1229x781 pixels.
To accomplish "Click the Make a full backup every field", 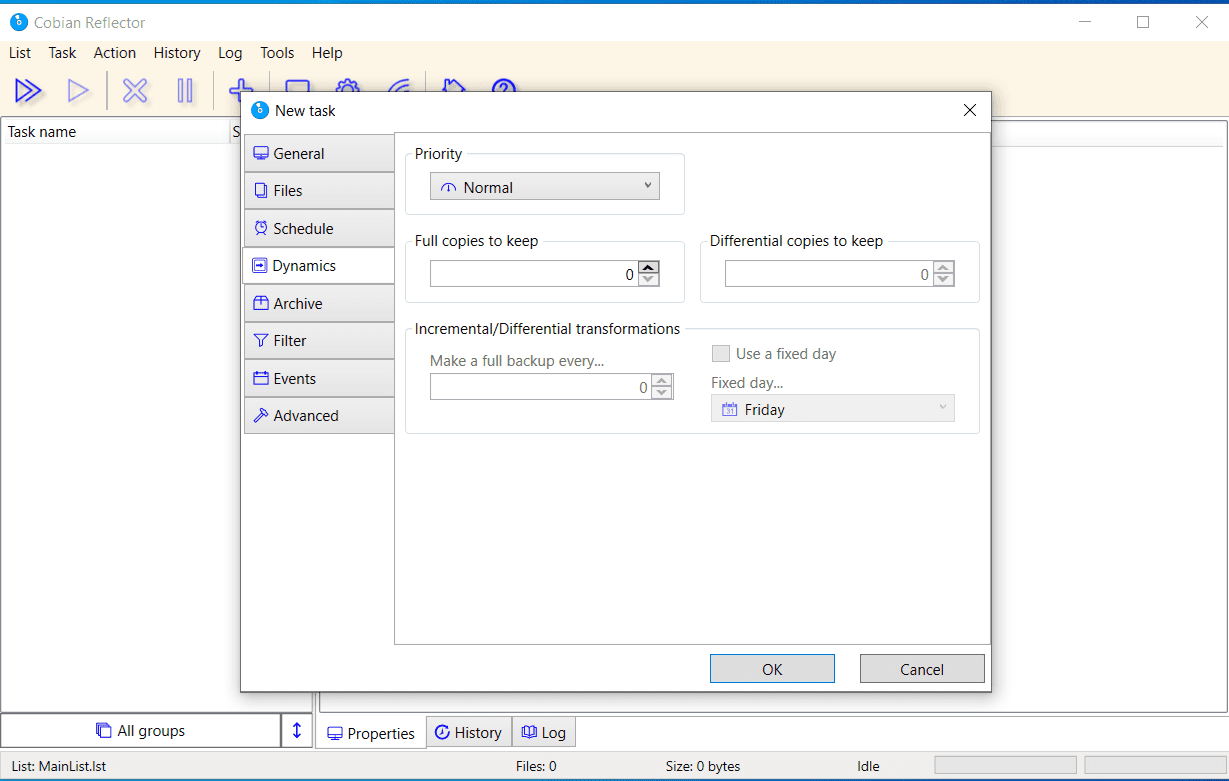I will (541, 387).
